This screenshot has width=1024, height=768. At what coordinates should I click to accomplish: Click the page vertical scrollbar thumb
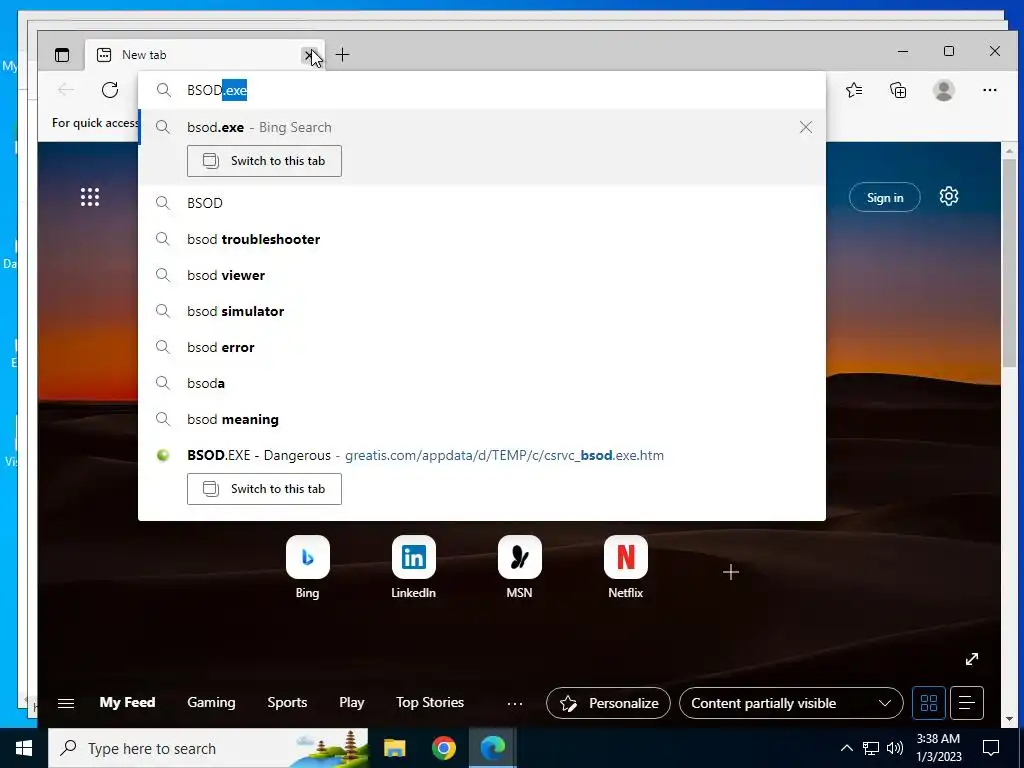pos(1010,261)
